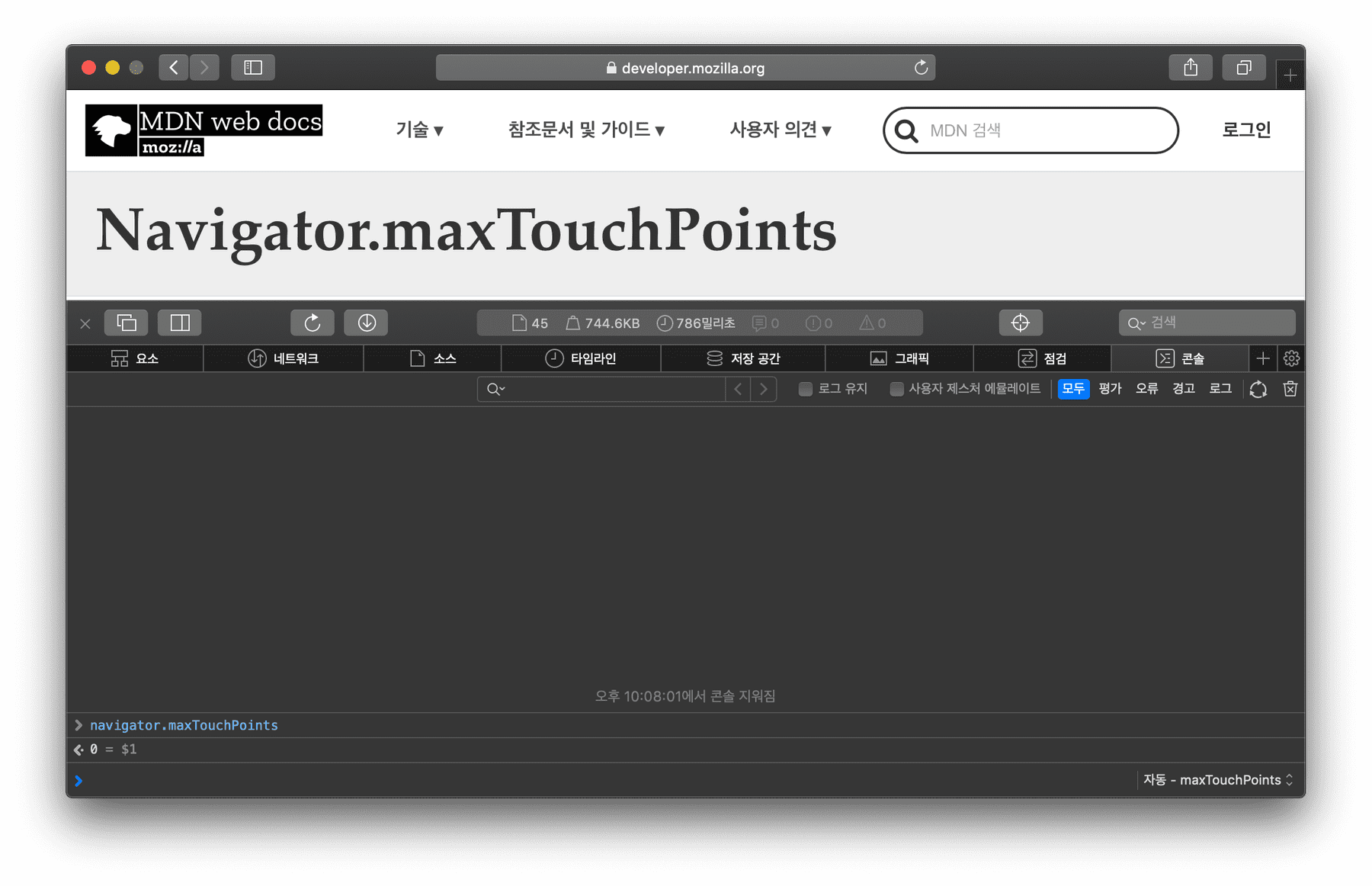Screen dimensions: 1372x886
Task: Reload the page from Web Inspector toolbar
Action: [x=312, y=323]
